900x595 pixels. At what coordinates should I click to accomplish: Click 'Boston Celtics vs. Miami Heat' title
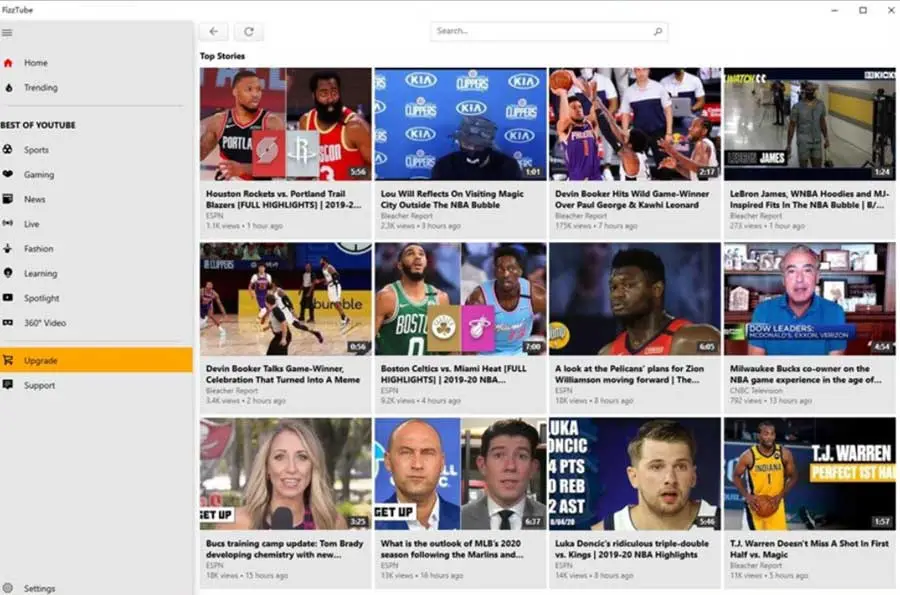453,374
